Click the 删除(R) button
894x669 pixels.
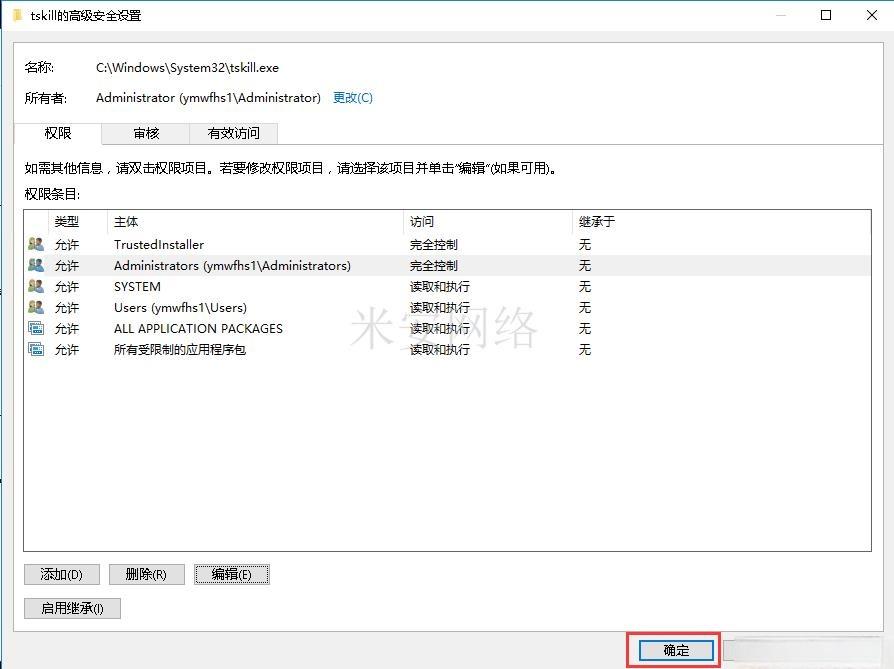tap(147, 574)
